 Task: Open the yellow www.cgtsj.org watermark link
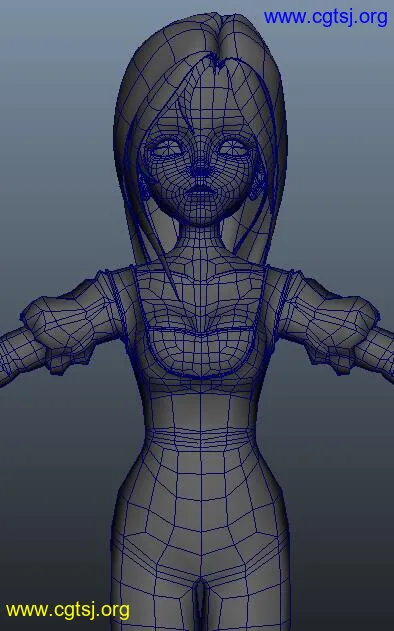[x=68, y=610]
